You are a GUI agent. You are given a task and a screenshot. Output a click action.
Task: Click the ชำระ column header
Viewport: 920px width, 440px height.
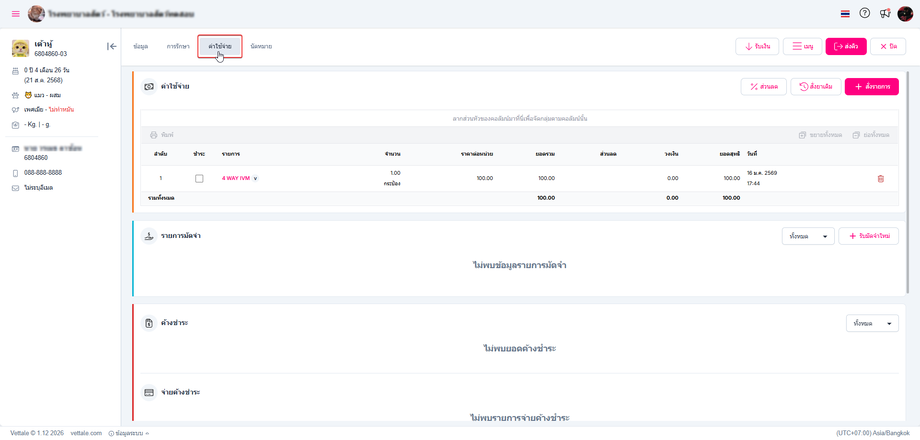click(x=199, y=154)
